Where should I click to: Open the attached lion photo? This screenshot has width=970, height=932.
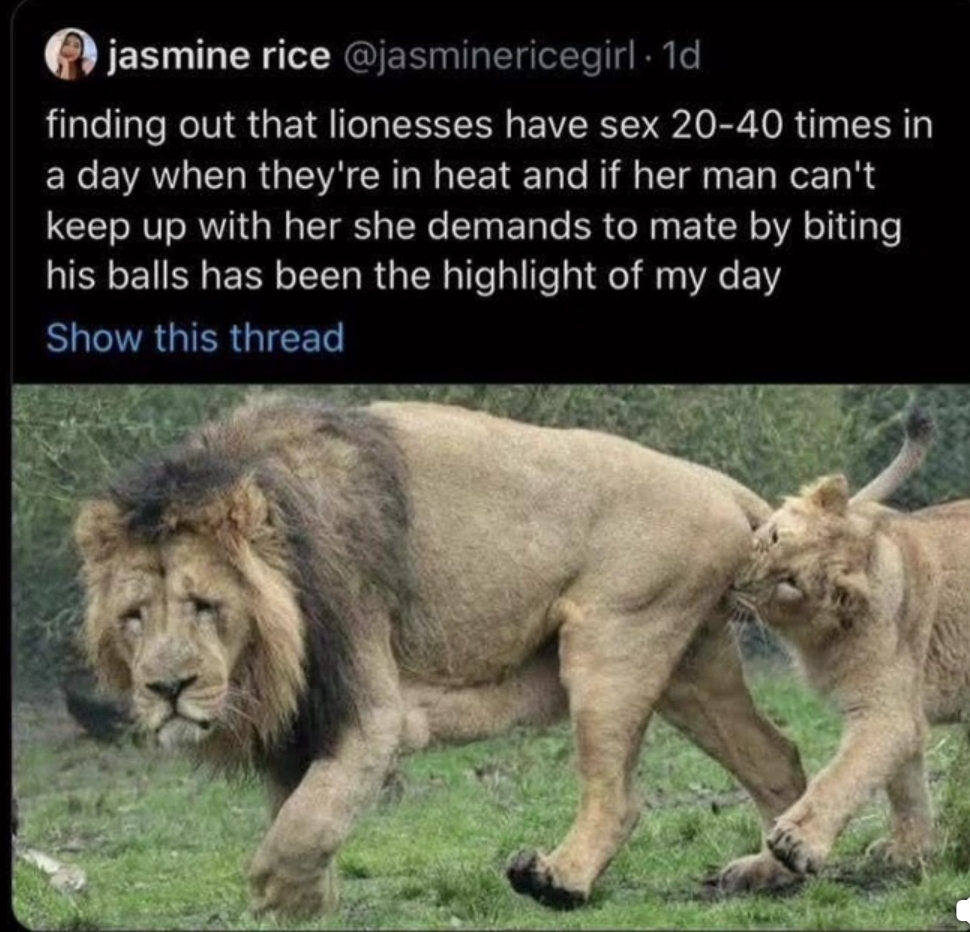point(491,657)
